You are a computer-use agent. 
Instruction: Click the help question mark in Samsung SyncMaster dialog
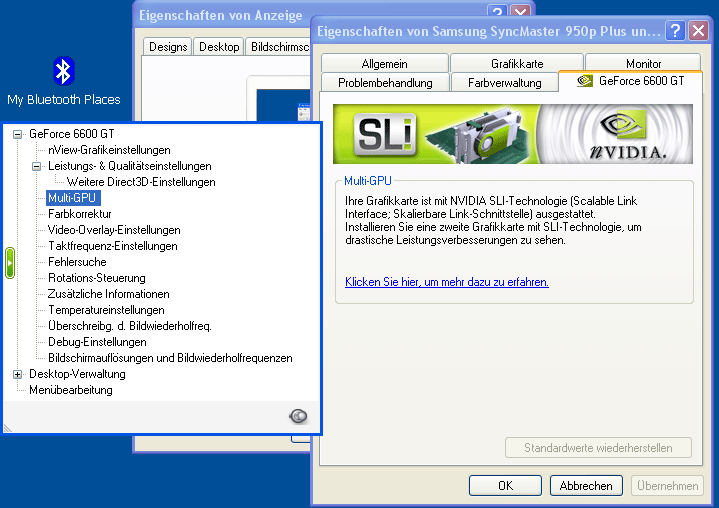click(675, 31)
